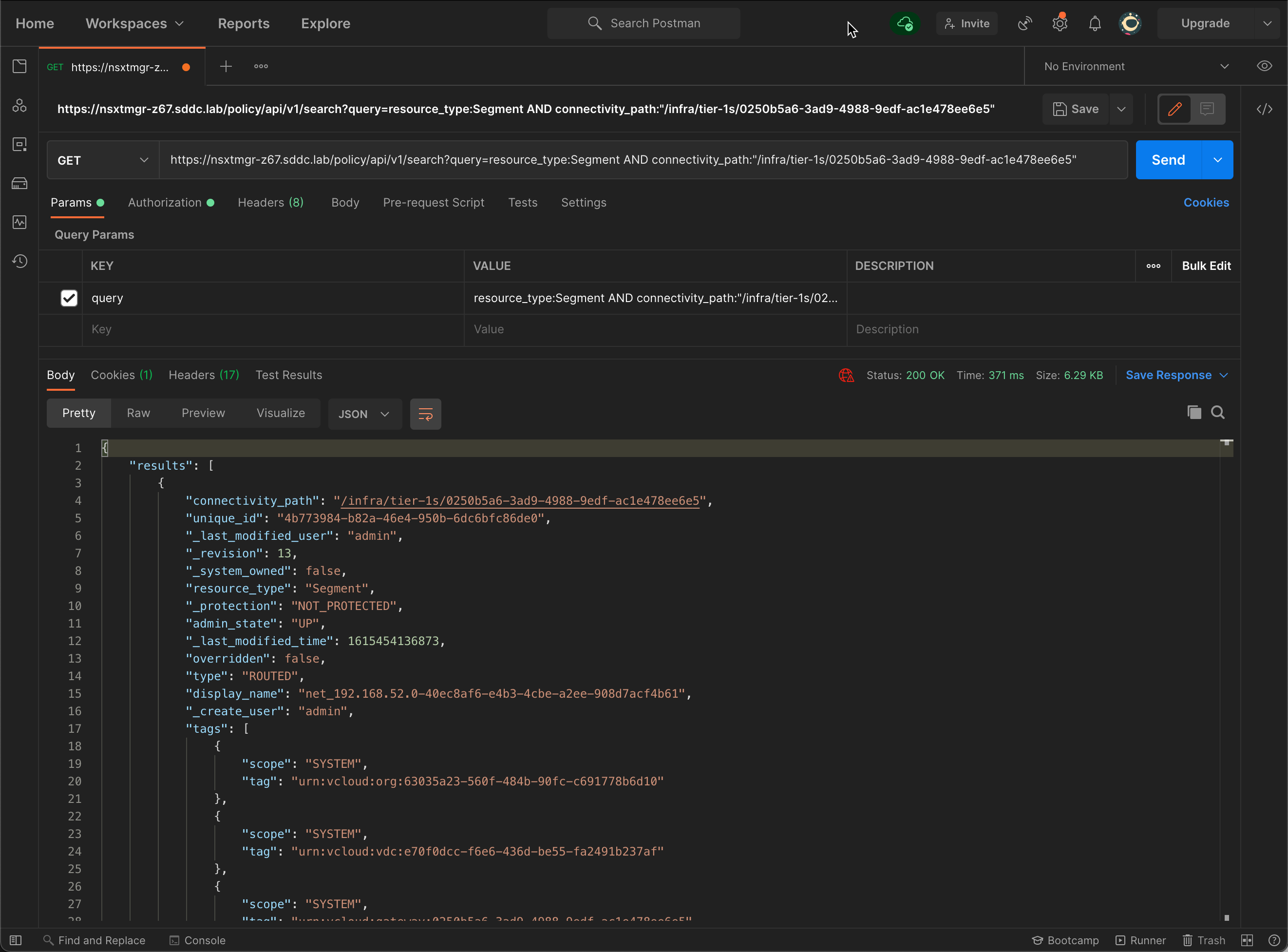Click the search/filter icon in response body
Screen dimensions: 1288x952
pos(1218,412)
